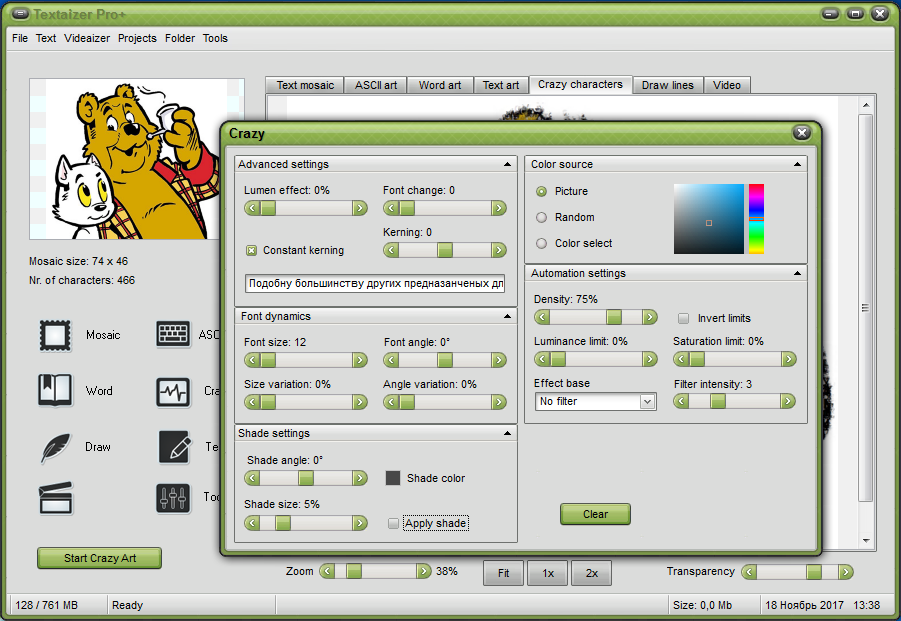
Task: Collapse the Color source section
Action: (x=797, y=164)
